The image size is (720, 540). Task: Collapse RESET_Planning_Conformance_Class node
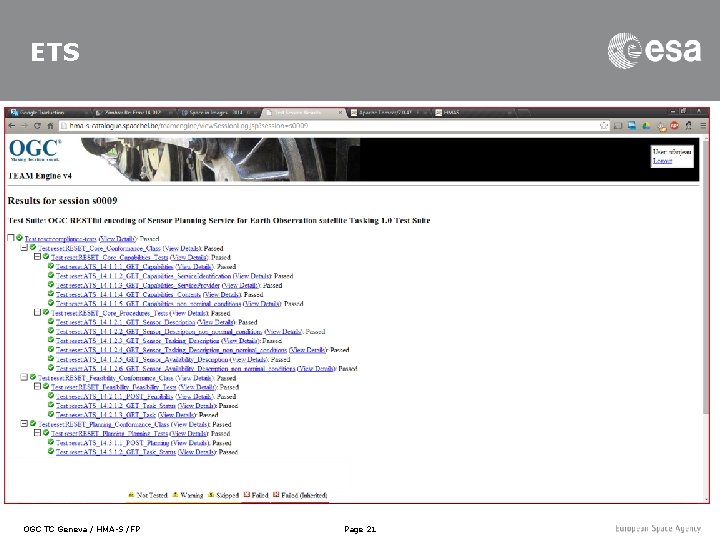[x=24, y=423]
